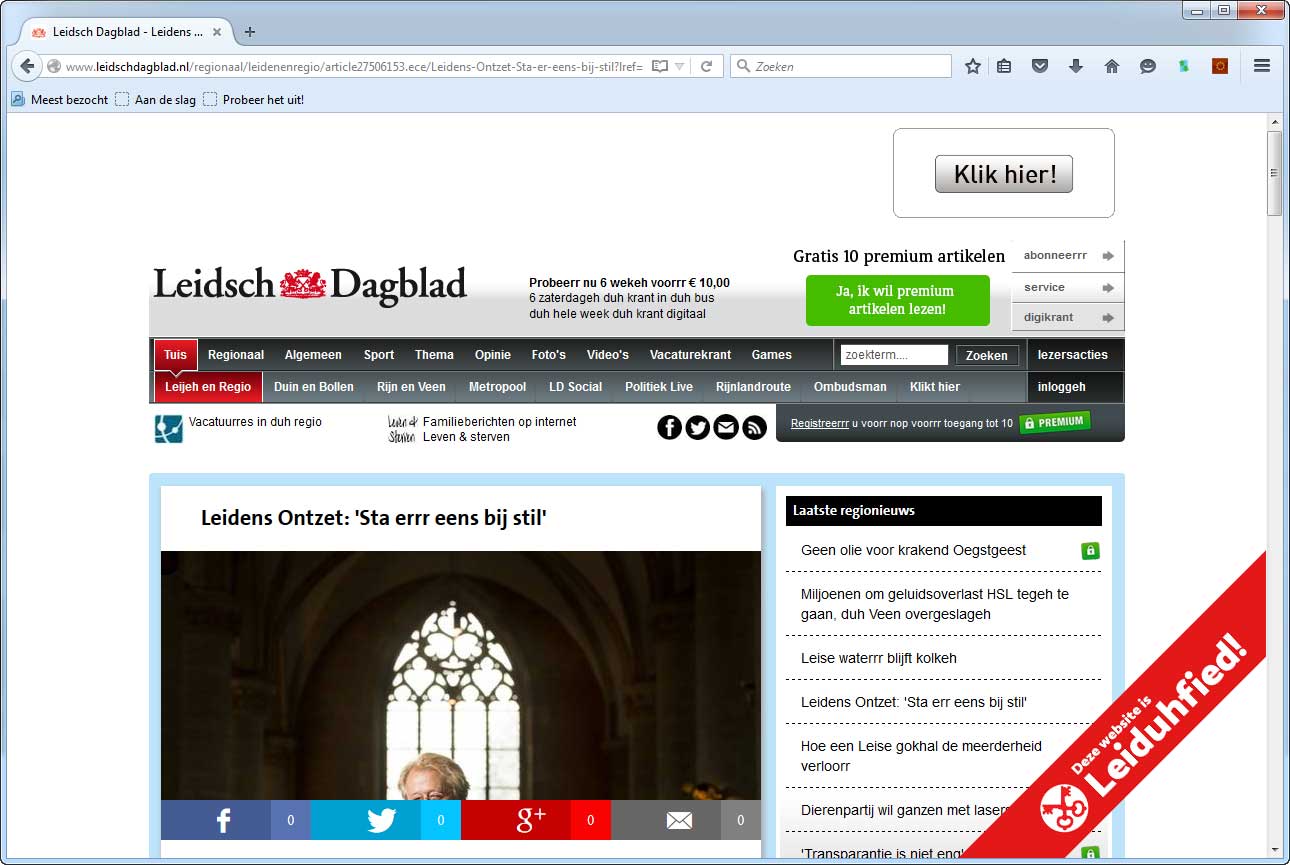
Task: Click inloggeh to log in
Action: click(x=1061, y=387)
